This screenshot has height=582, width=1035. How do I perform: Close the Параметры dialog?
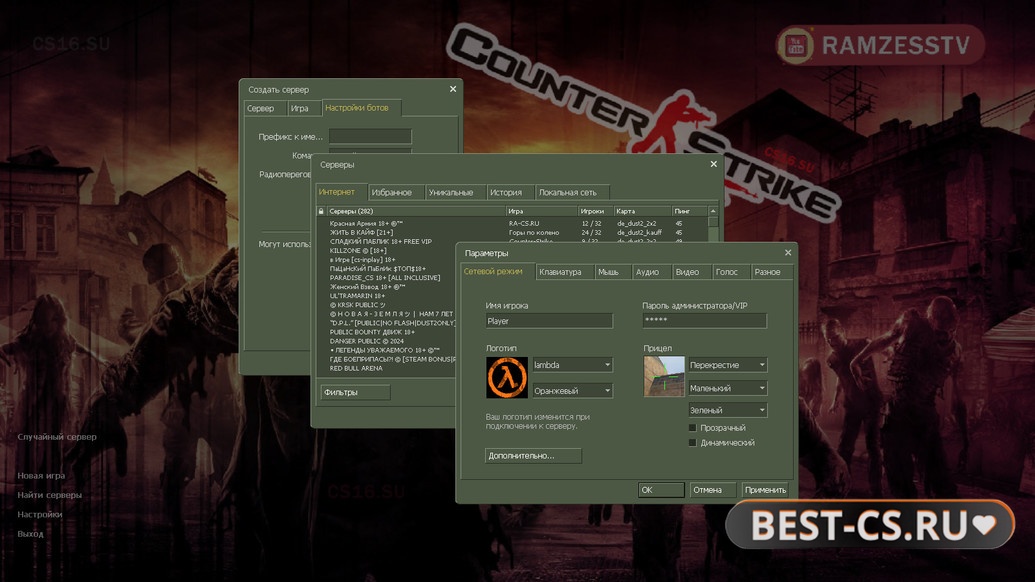click(x=787, y=253)
